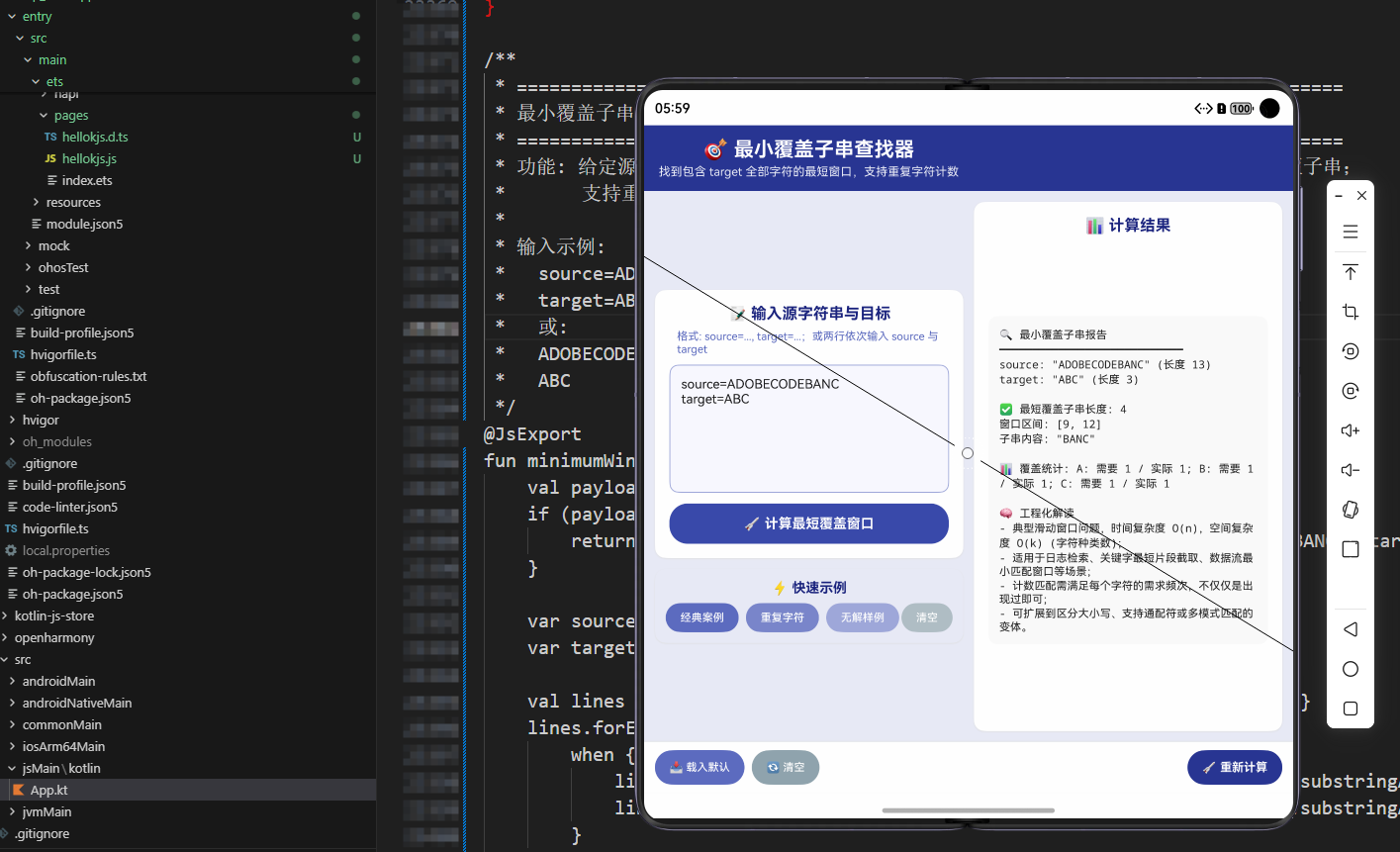Click the TS icon of hellokjs.d.ts

[x=50, y=137]
